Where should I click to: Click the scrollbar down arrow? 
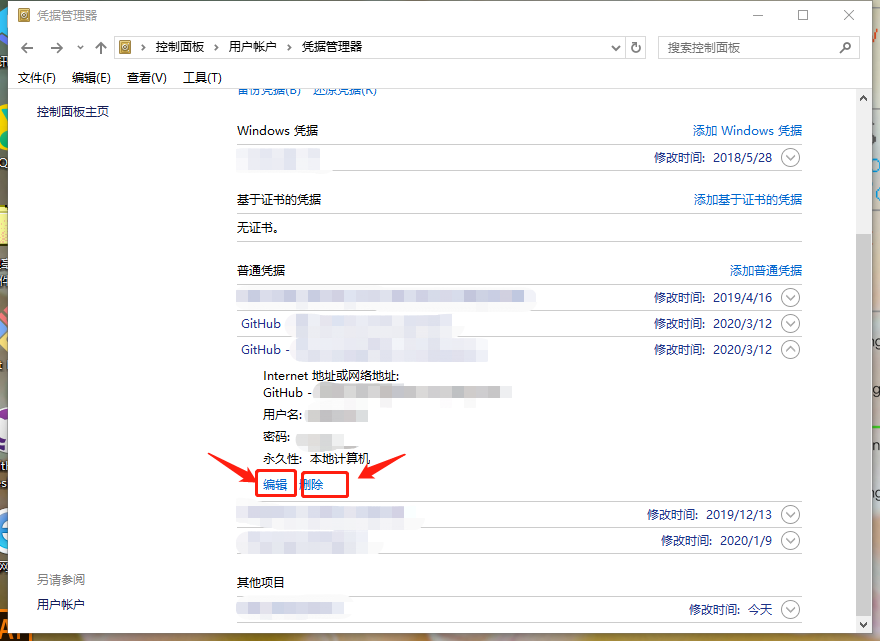click(863, 625)
